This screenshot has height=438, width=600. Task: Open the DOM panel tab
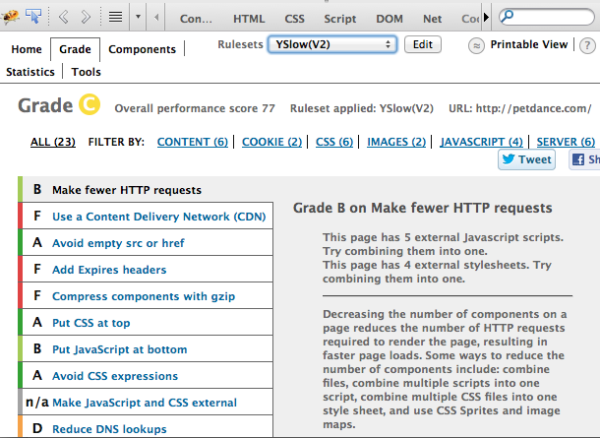389,19
